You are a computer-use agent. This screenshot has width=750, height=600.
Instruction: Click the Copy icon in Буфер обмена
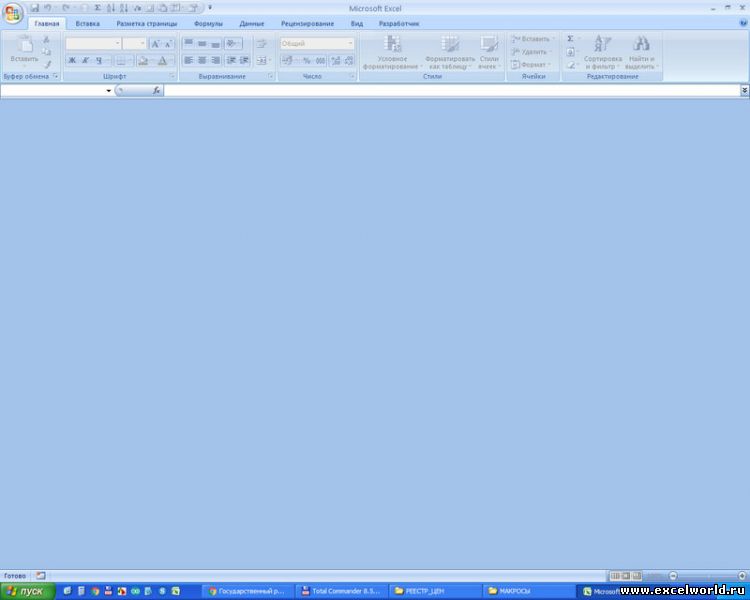(x=46, y=52)
